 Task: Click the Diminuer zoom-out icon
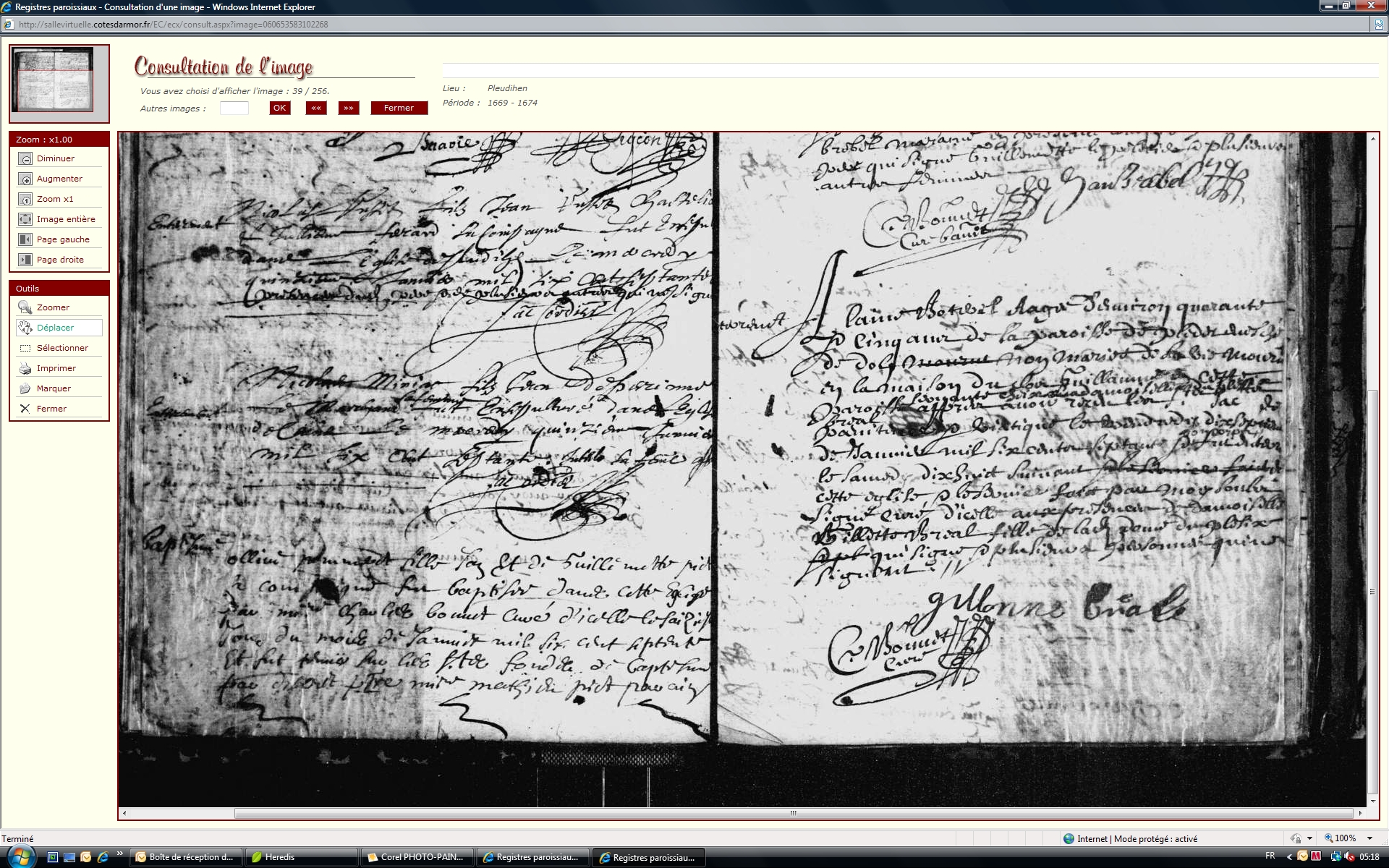pos(25,158)
